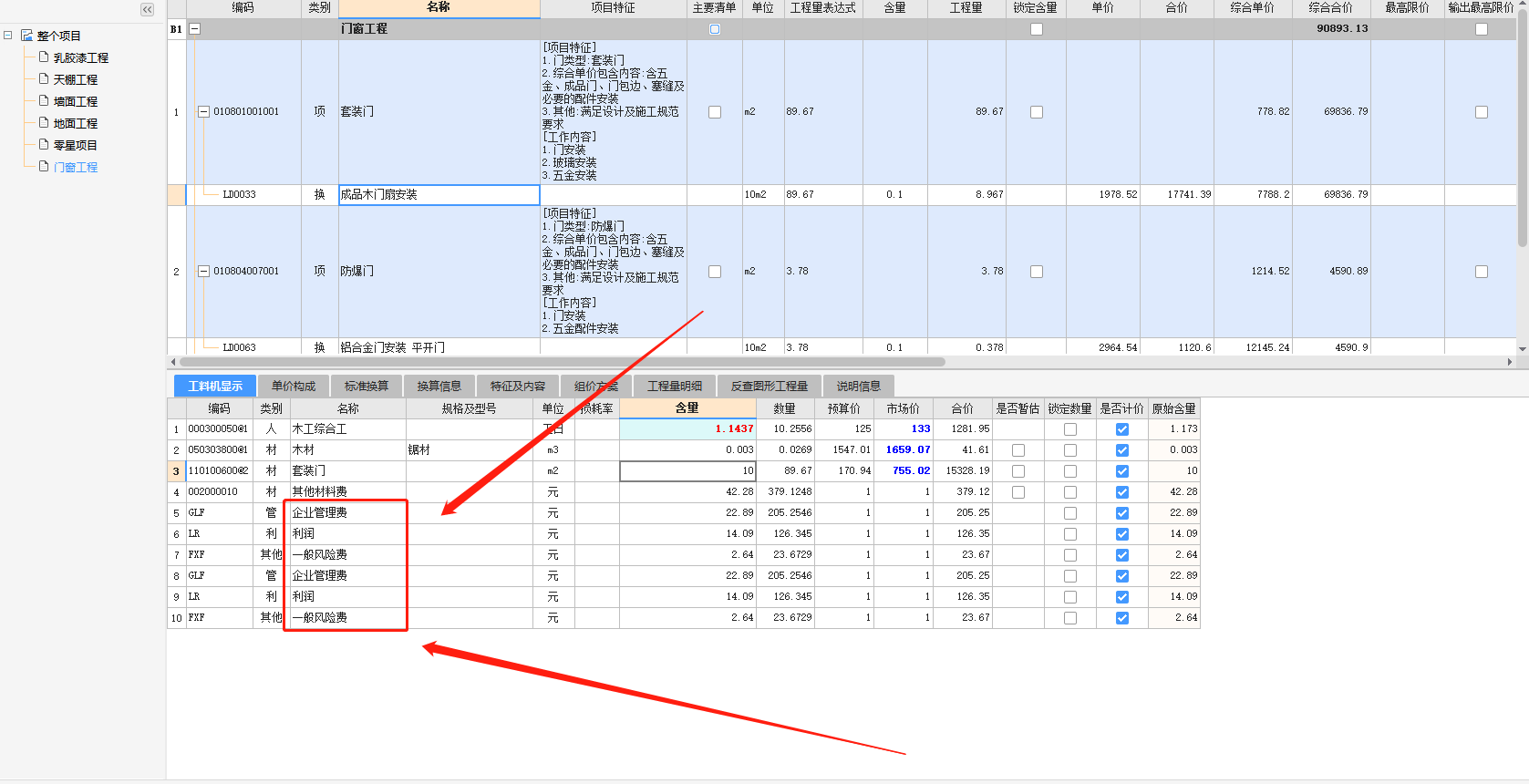Viewport: 1529px width, 784px height.
Task: Toggle 锁定含量 checkbox for 套装门
Action: [1037, 112]
